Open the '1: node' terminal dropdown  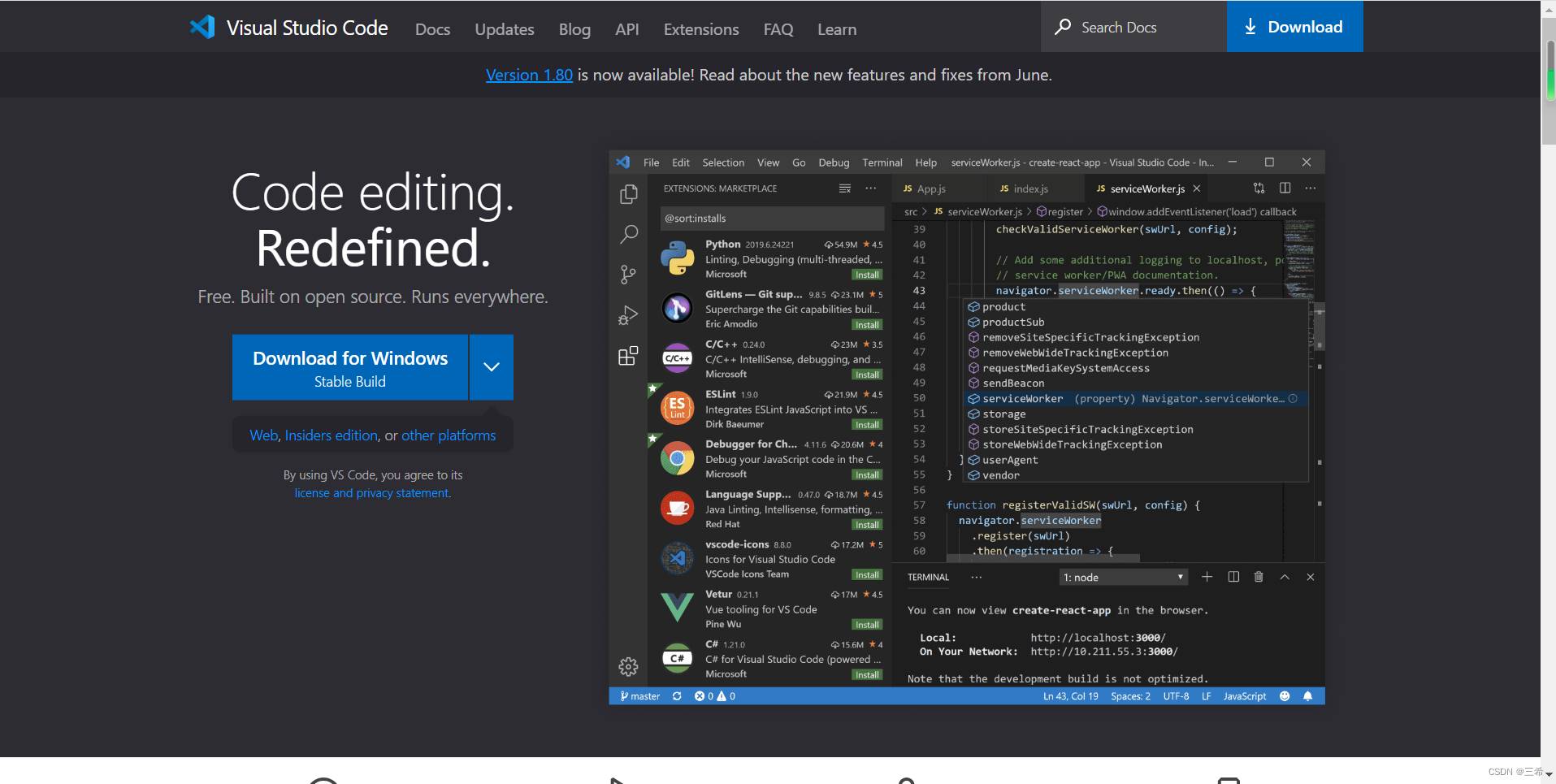click(x=1124, y=578)
